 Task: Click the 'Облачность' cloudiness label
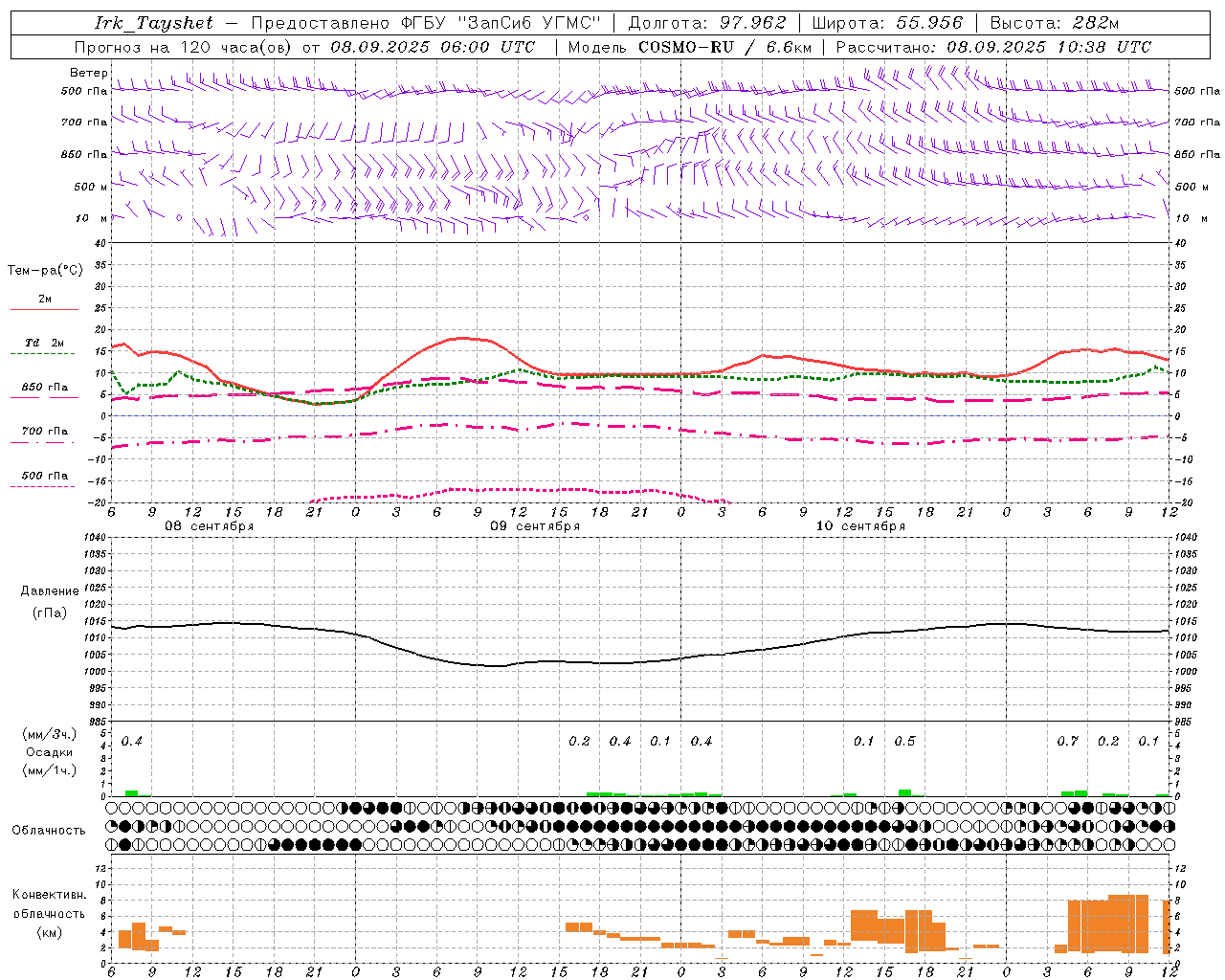49,831
